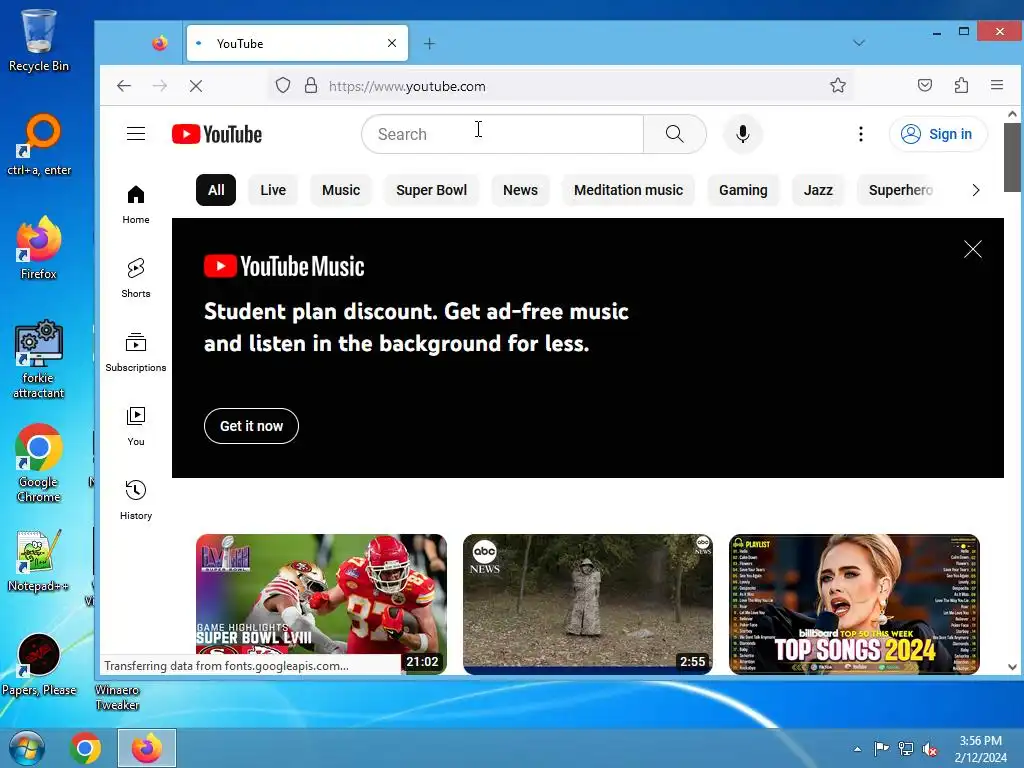Open the Firefox View pinned tab
Screen dimensions: 1024x768
click(x=160, y=44)
